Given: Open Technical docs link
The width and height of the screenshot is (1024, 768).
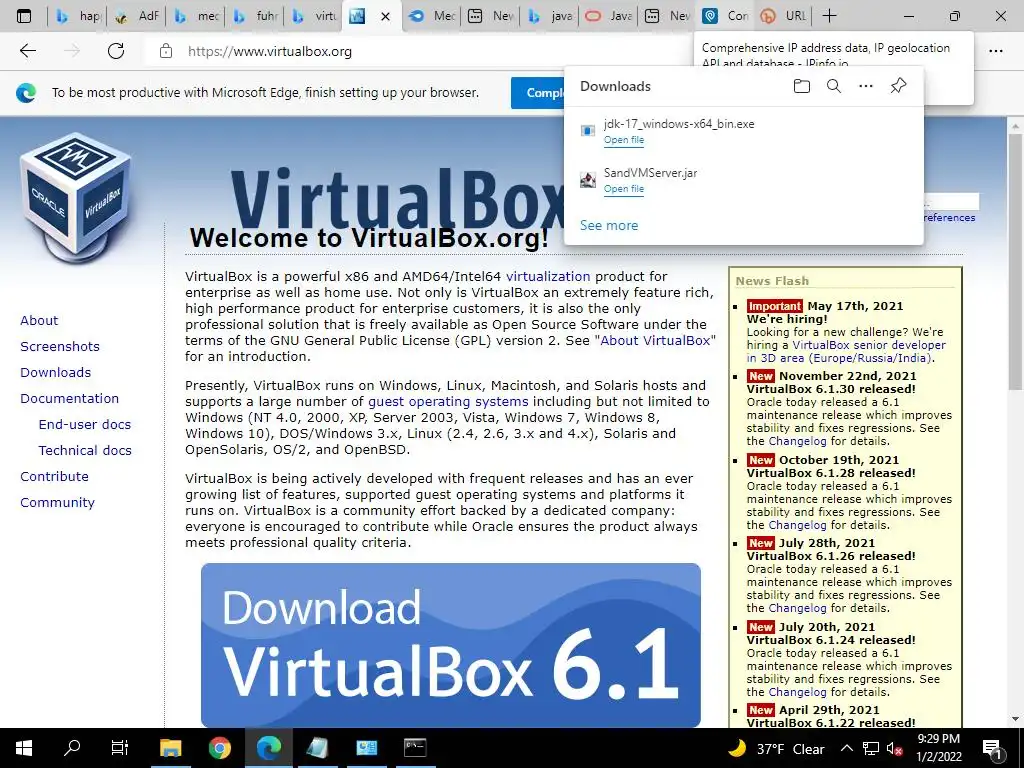Looking at the screenshot, I should [85, 451].
